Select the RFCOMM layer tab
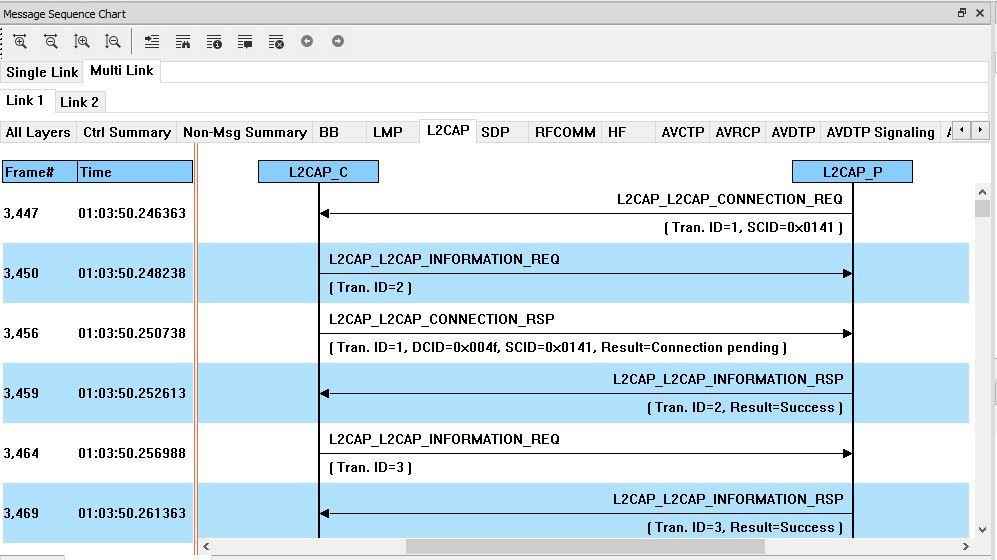The width and height of the screenshot is (997, 560). pyautogui.click(x=565, y=132)
